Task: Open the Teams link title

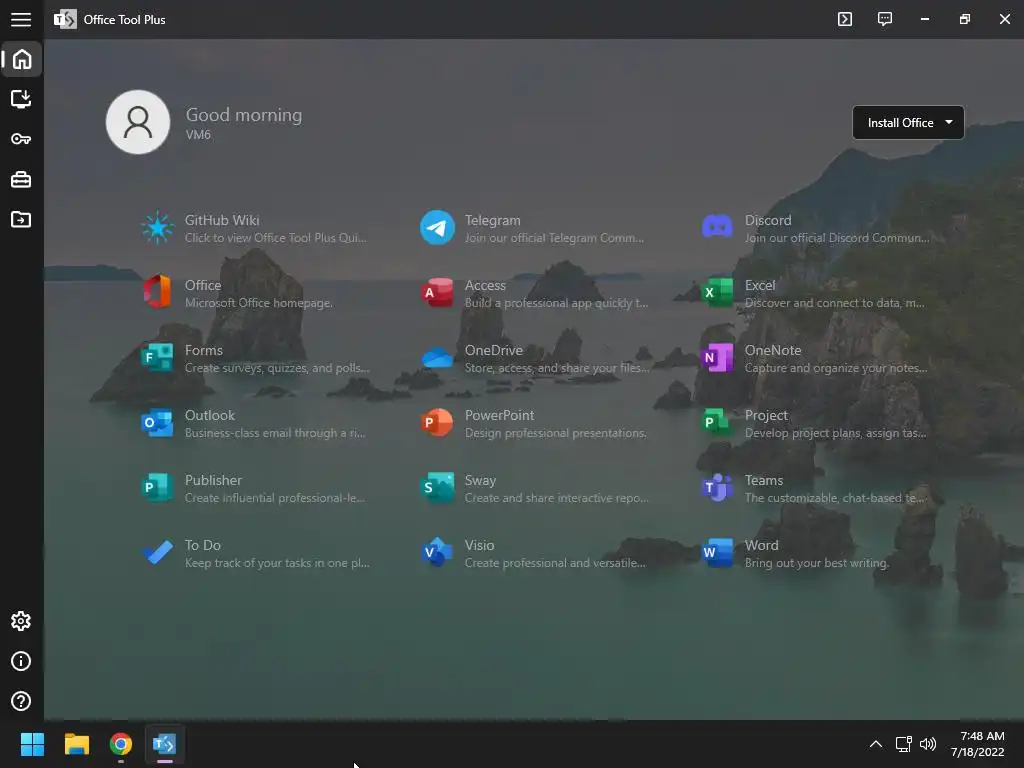Action: click(x=764, y=480)
